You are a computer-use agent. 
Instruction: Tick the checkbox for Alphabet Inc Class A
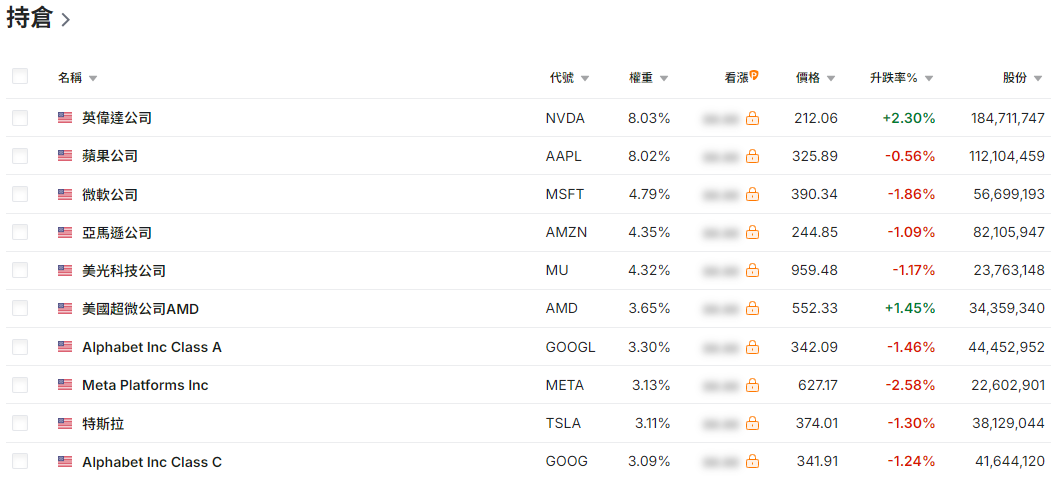pyautogui.click(x=20, y=347)
